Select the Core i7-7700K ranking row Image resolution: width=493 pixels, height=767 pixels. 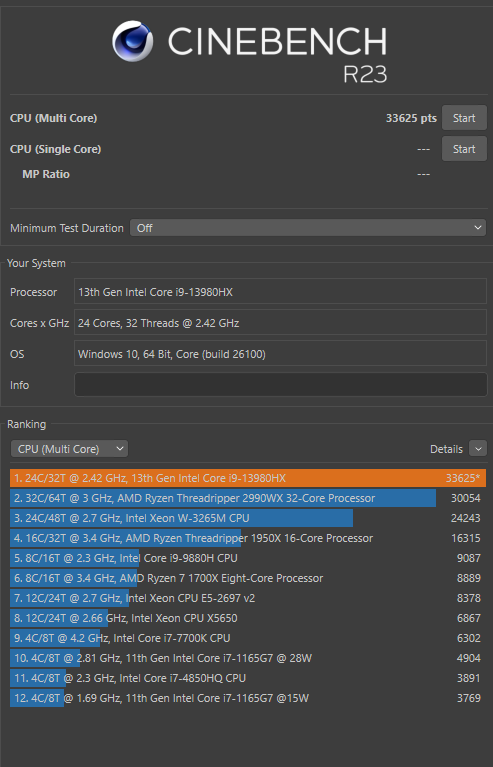(248, 638)
